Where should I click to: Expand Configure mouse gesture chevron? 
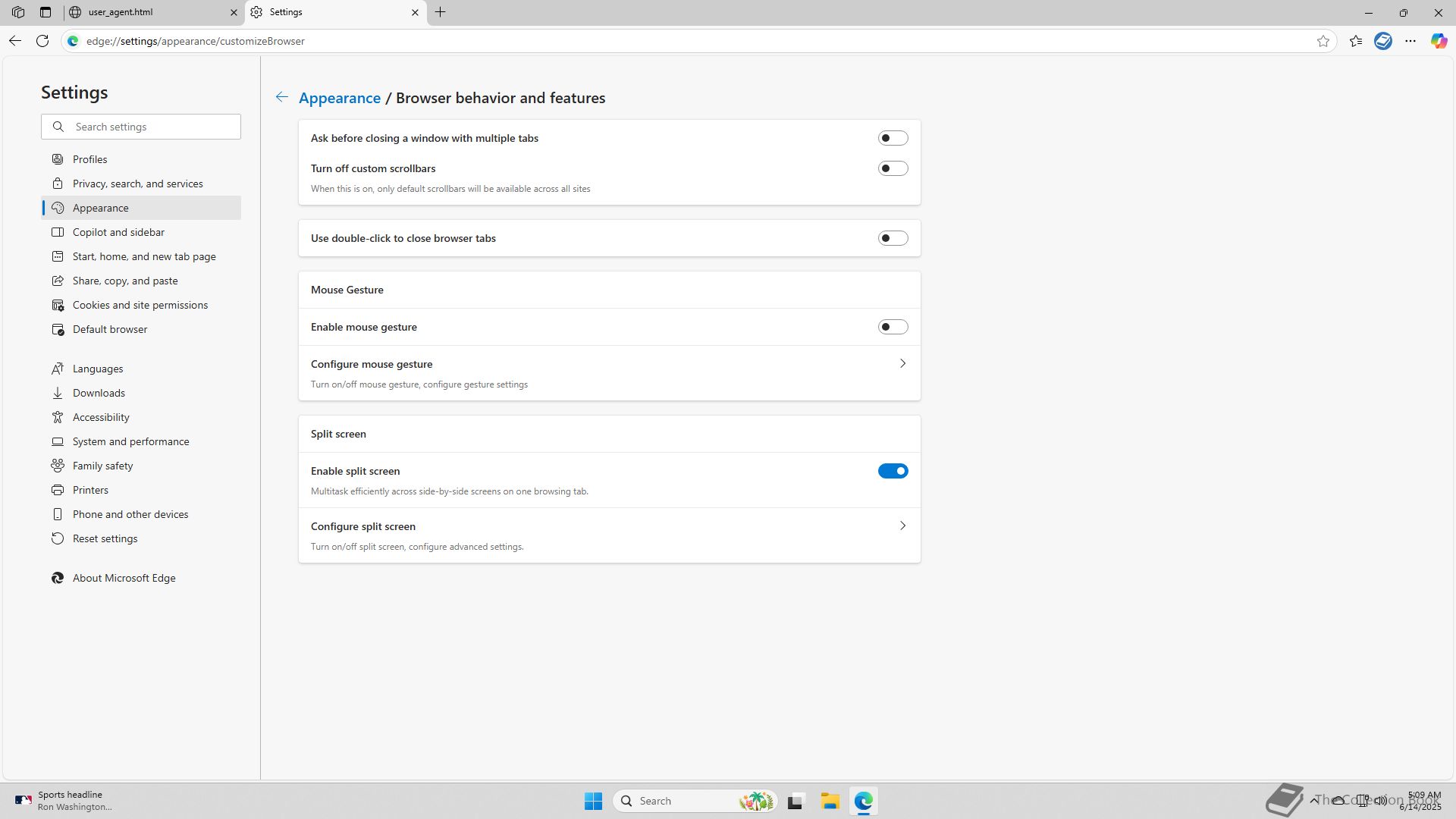point(902,364)
